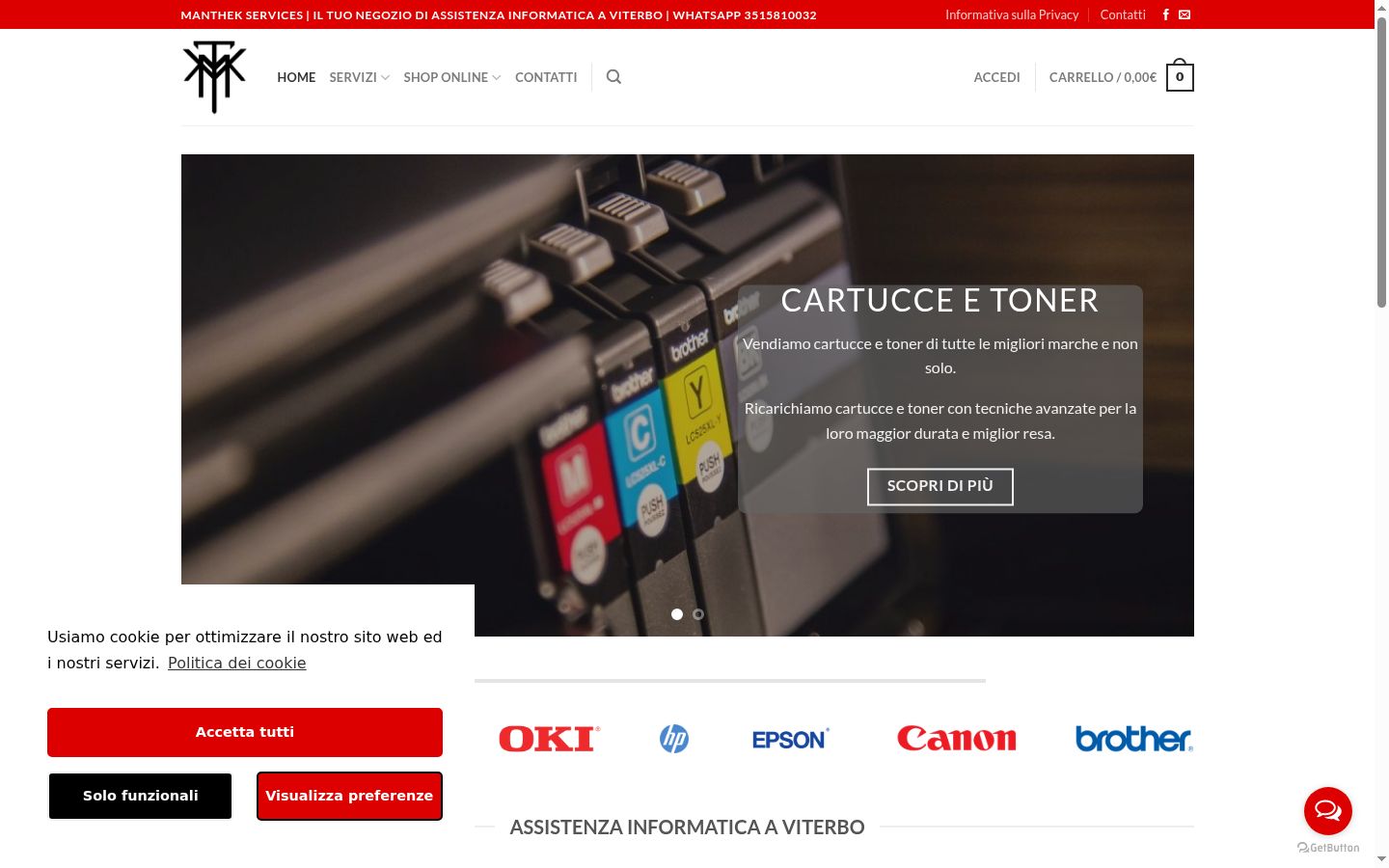Click the page vertical scrollbar thumb
Viewport: 1389px width, 868px height.
1381,163
